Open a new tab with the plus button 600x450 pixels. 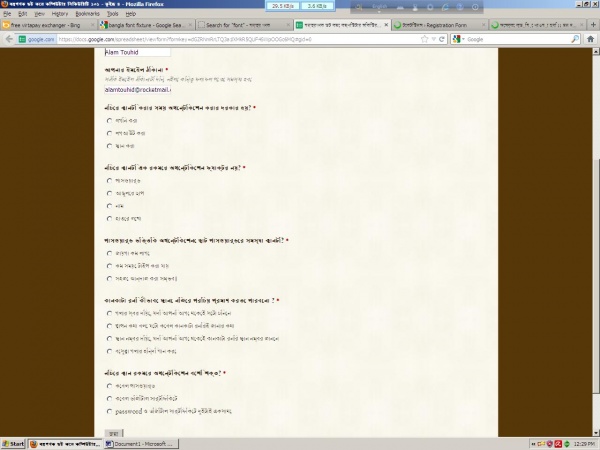pos(593,25)
